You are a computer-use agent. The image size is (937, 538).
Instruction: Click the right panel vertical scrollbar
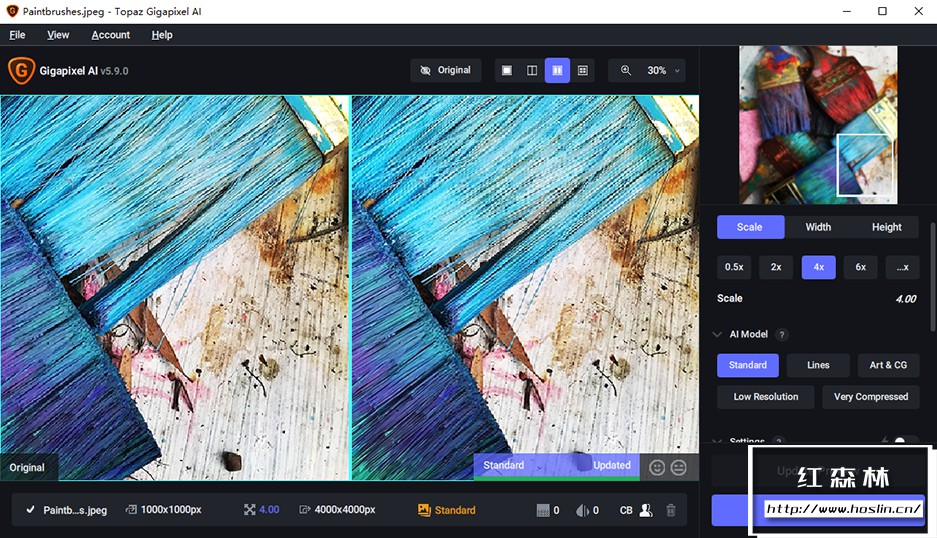pyautogui.click(x=933, y=277)
